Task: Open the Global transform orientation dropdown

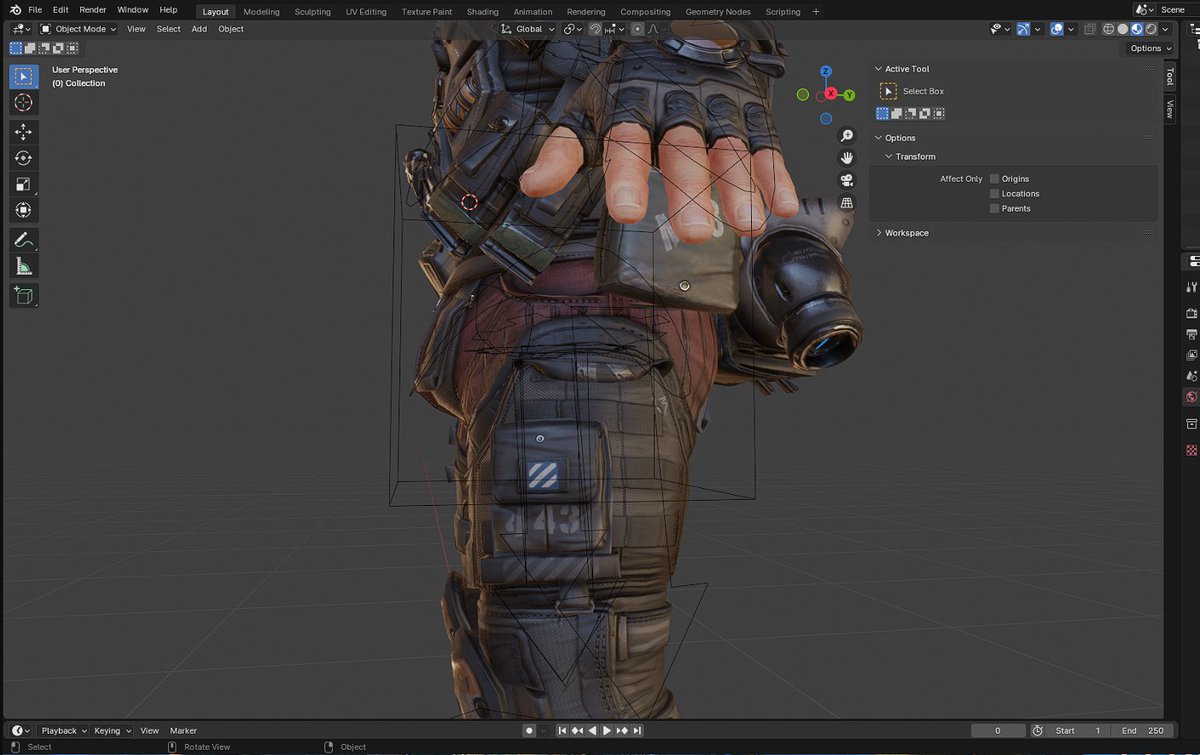Action: click(529, 29)
